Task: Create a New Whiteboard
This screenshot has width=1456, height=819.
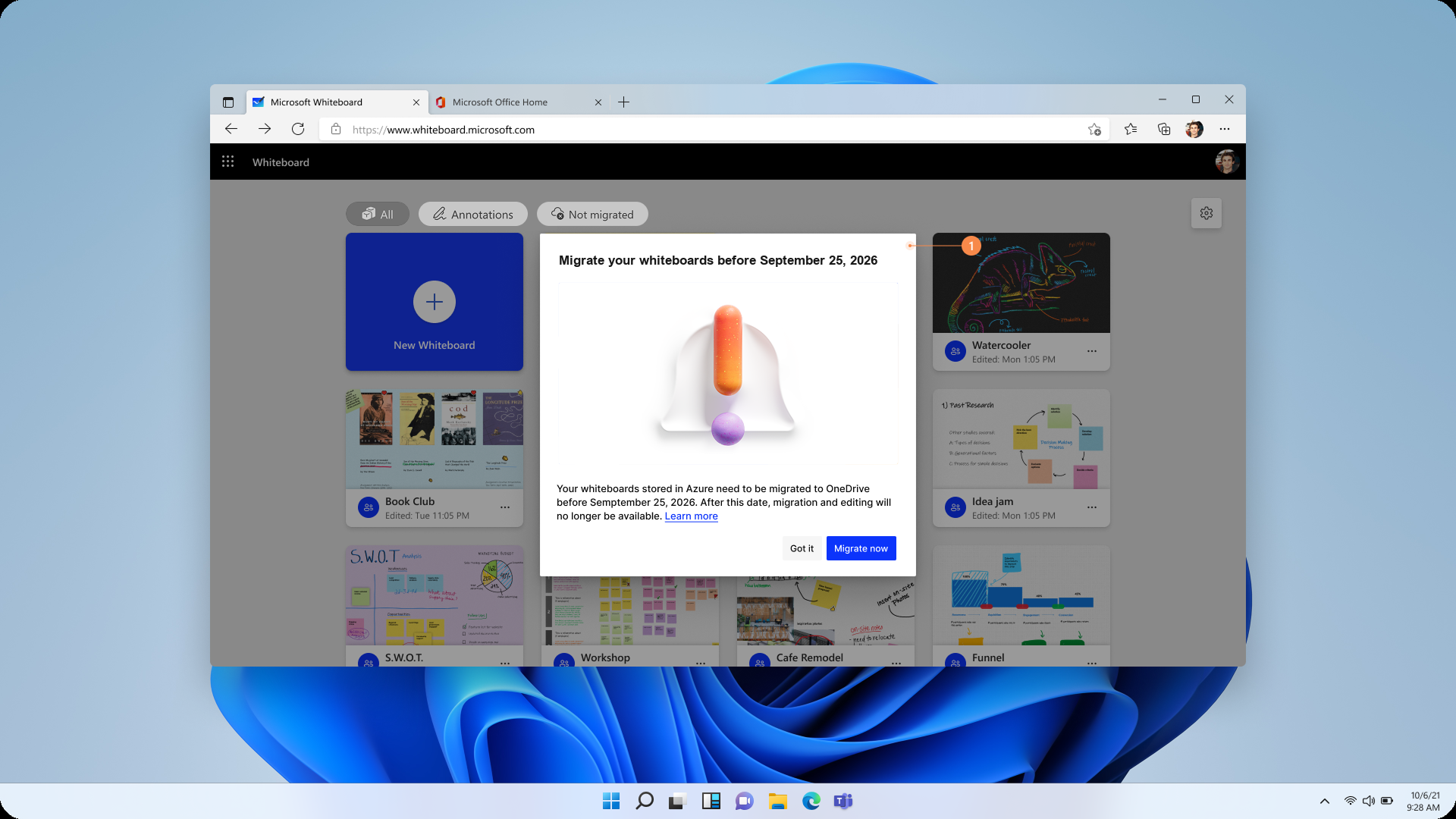Action: (x=435, y=302)
